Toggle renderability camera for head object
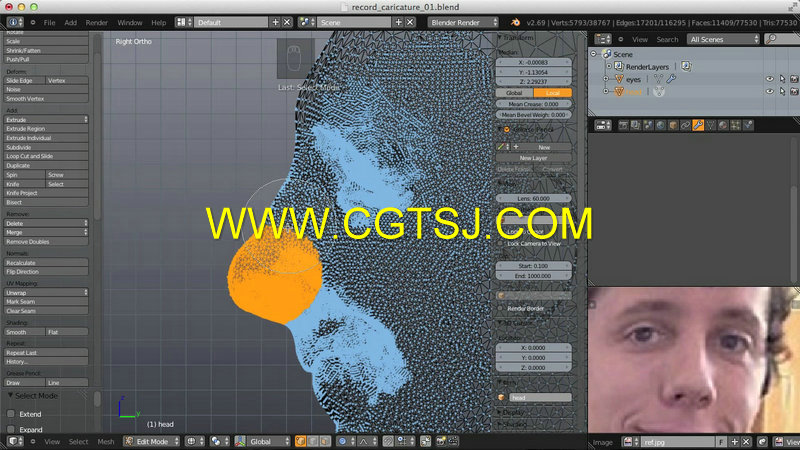Viewport: 800px width, 450px height. pos(794,92)
